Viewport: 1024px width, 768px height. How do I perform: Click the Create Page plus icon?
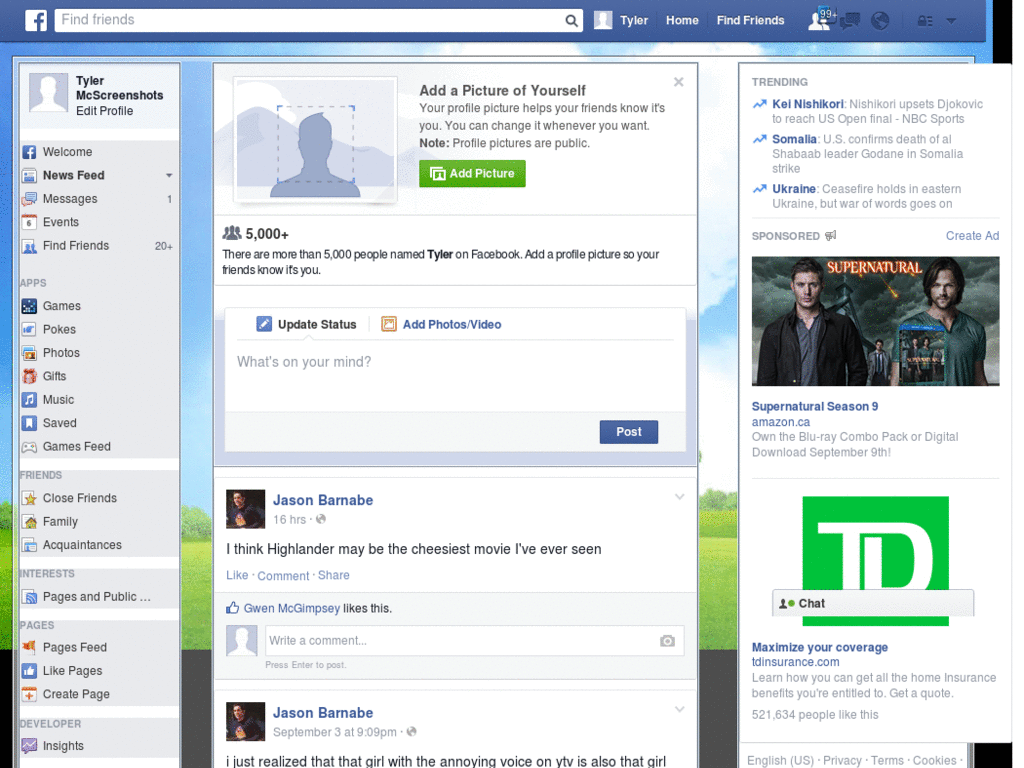click(x=29, y=695)
